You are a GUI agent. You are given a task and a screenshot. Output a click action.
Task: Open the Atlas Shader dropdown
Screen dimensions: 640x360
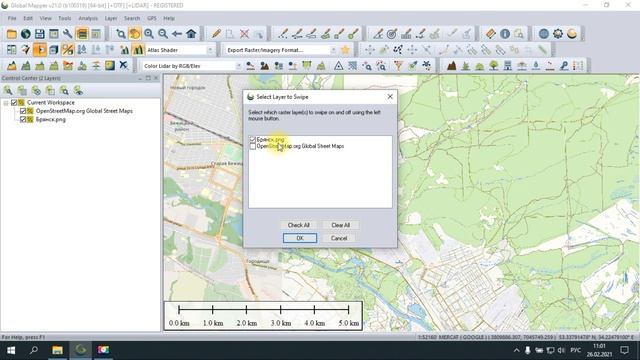[x=210, y=50]
